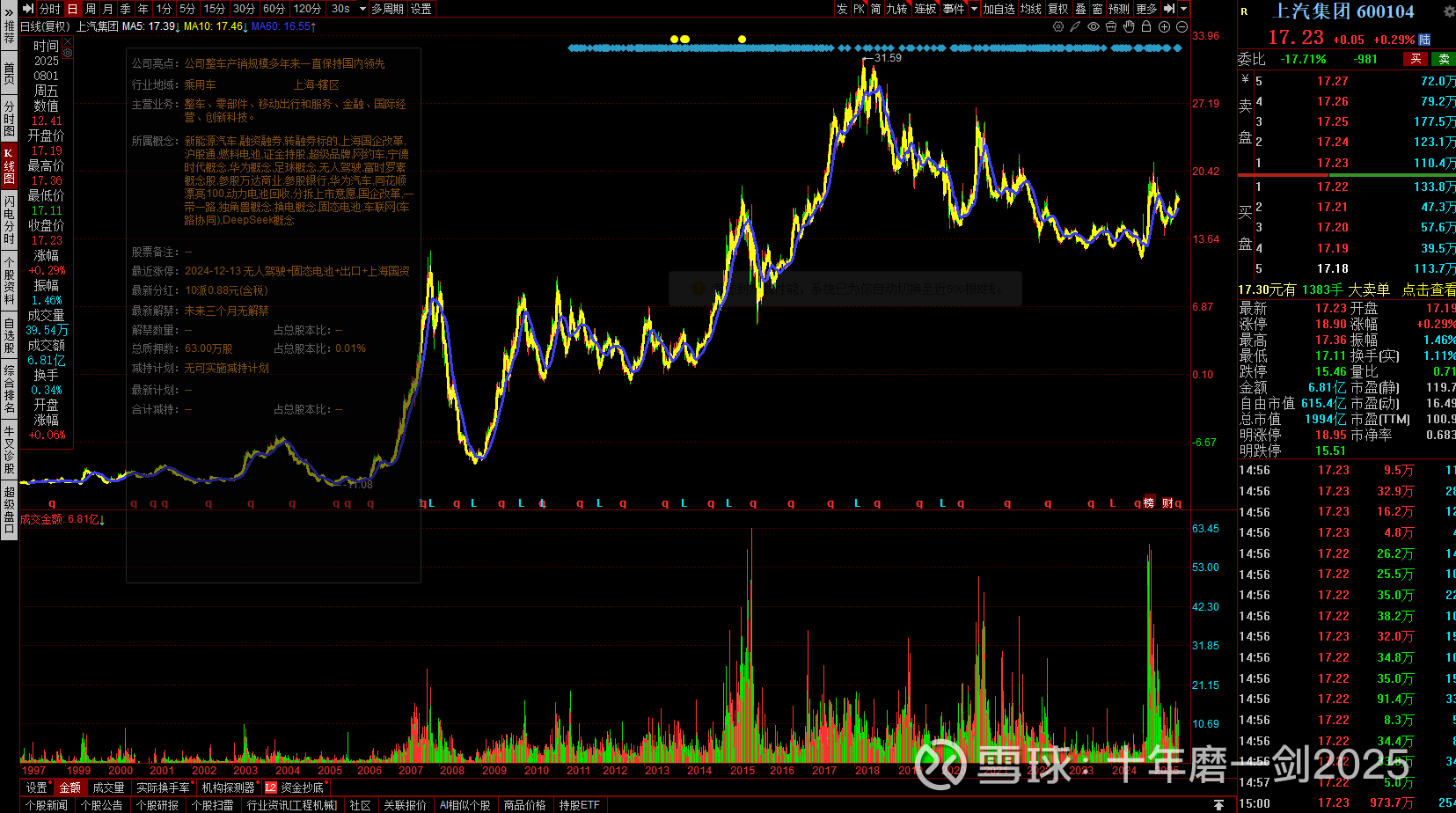Select the 实际换手率 tab

(163, 787)
